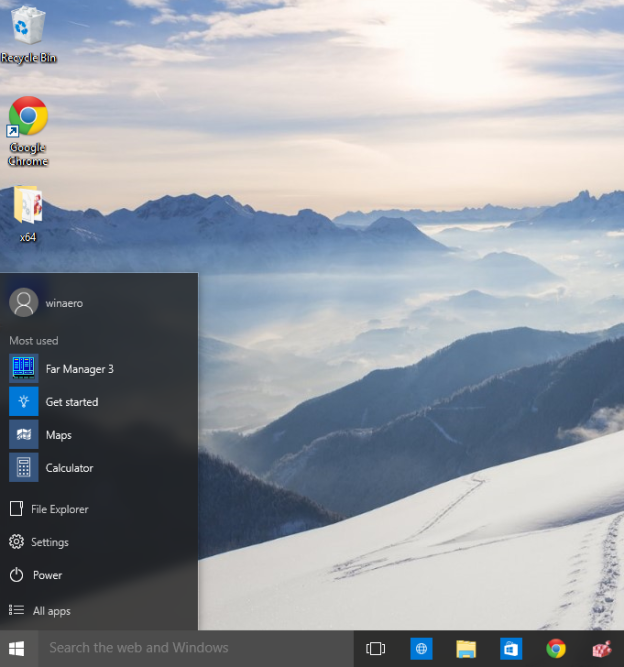Click the rightmost pink taskbar app icon

601,648
